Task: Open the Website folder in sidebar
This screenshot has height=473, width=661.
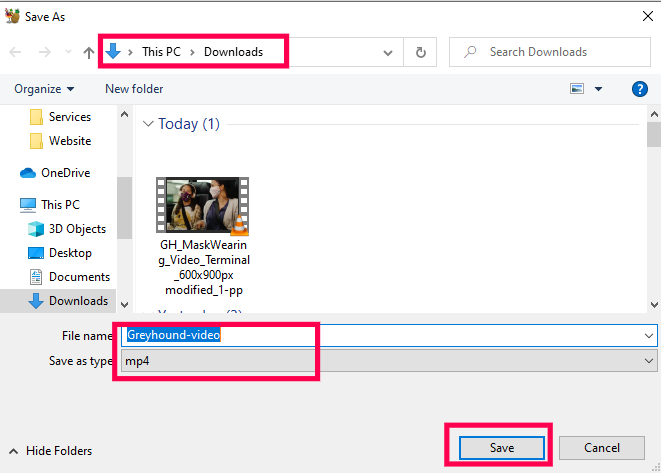Action: point(70,141)
